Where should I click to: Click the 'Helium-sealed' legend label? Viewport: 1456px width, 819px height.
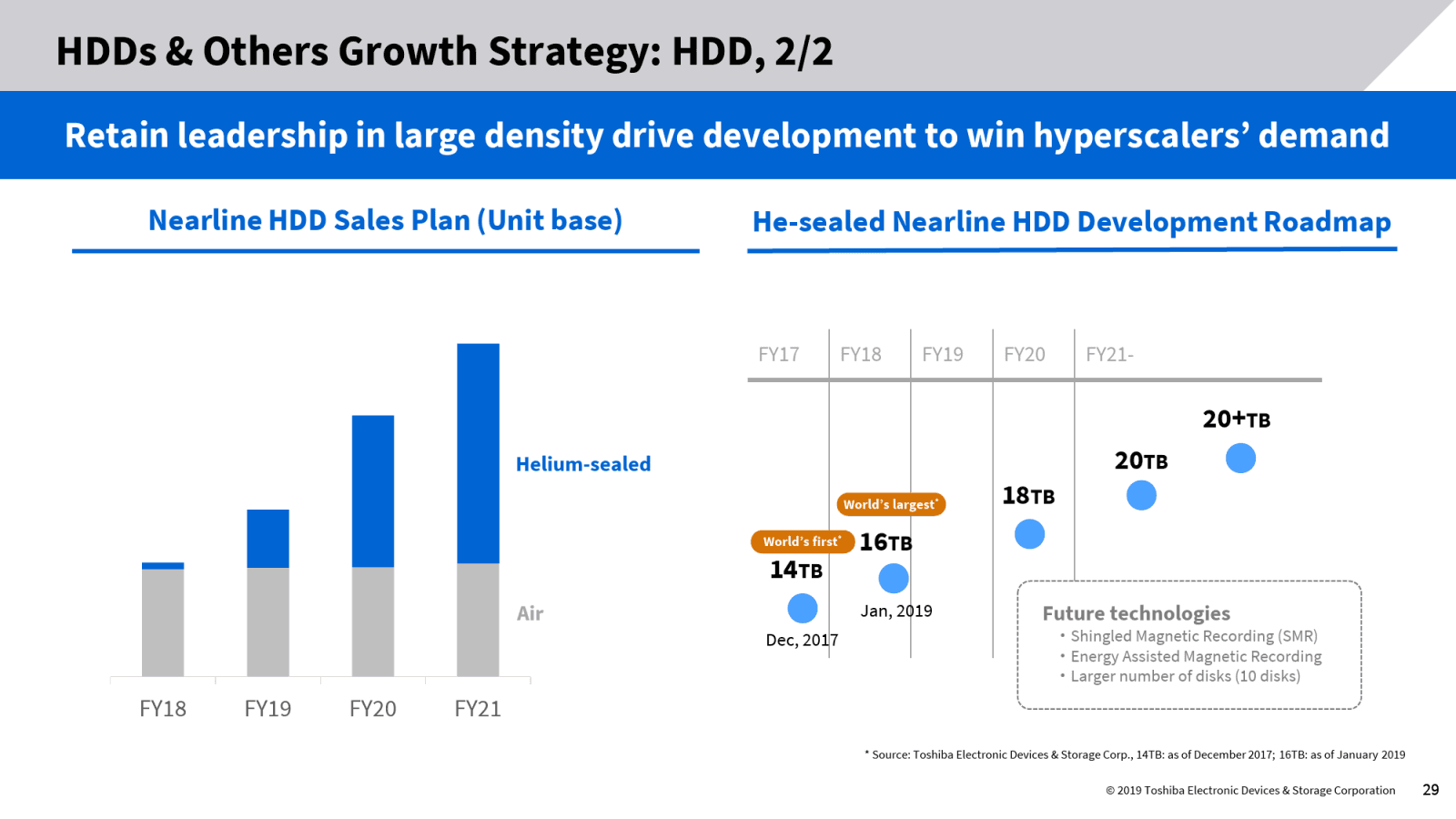click(583, 464)
